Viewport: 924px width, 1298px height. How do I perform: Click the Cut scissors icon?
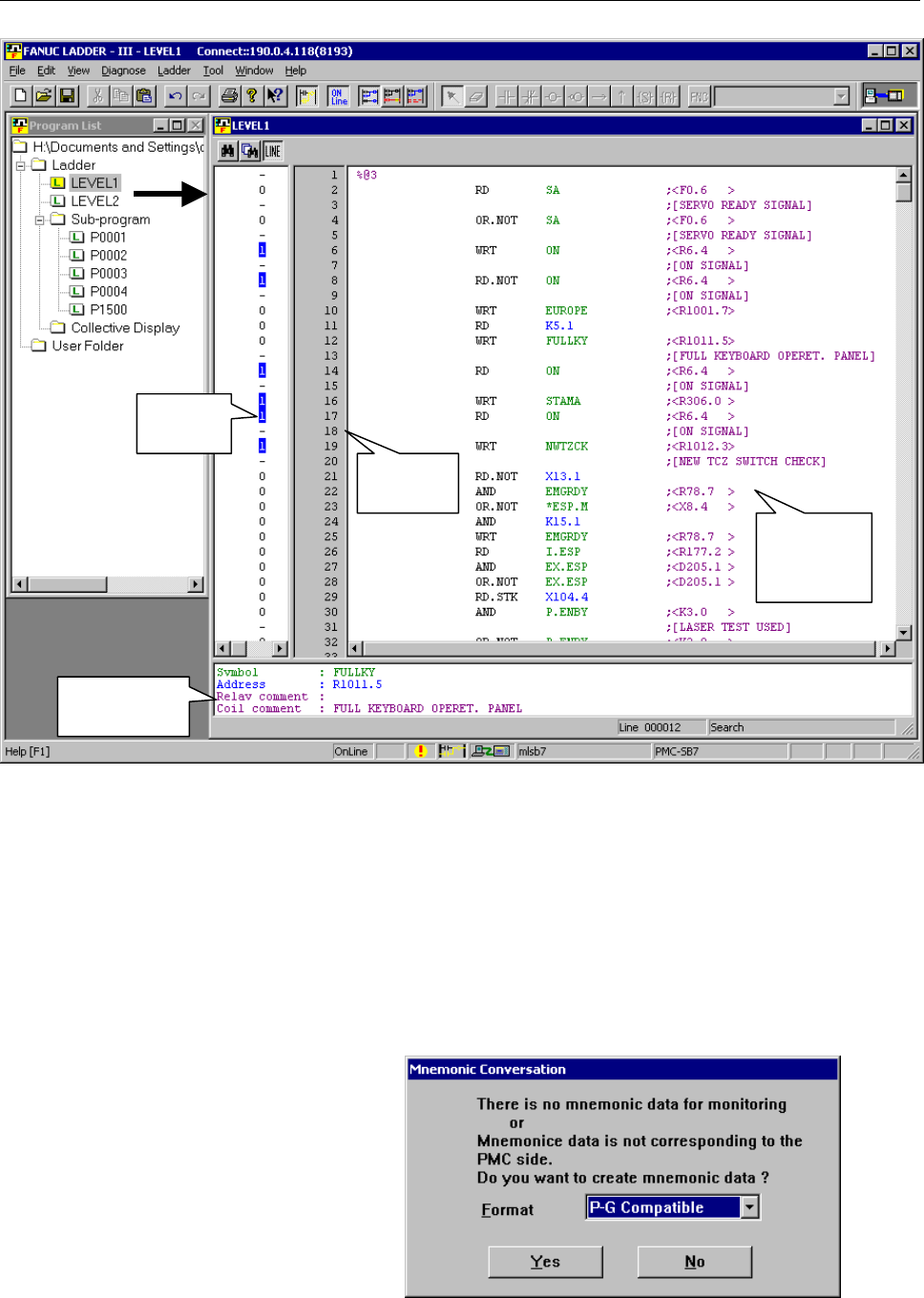coord(97,95)
